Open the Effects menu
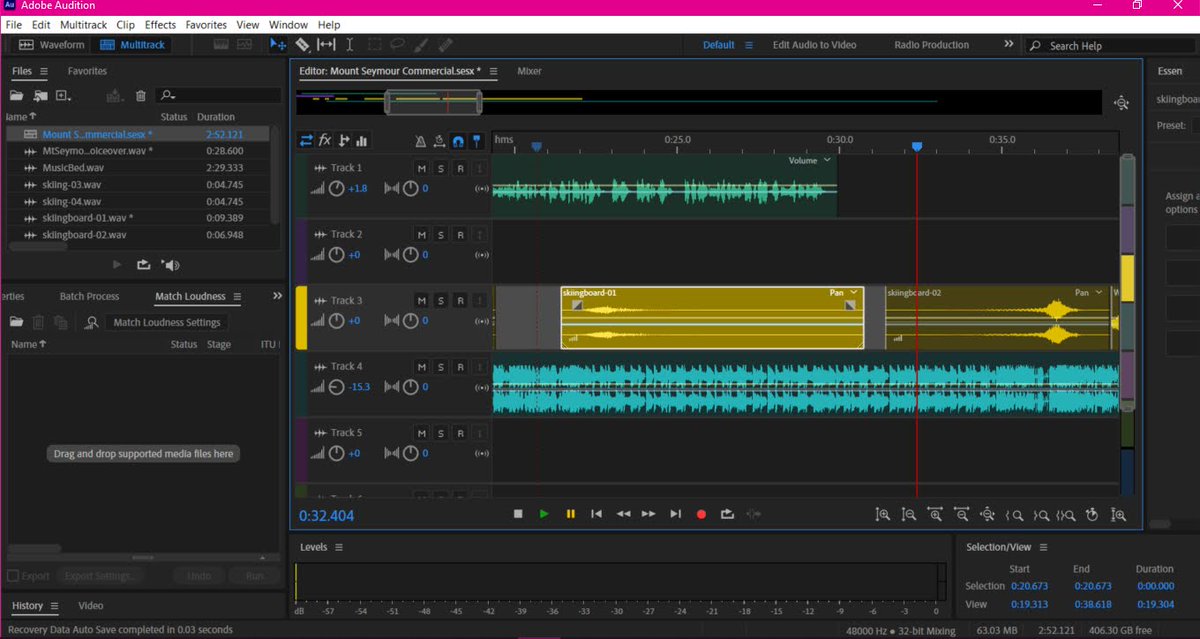 tap(160, 24)
